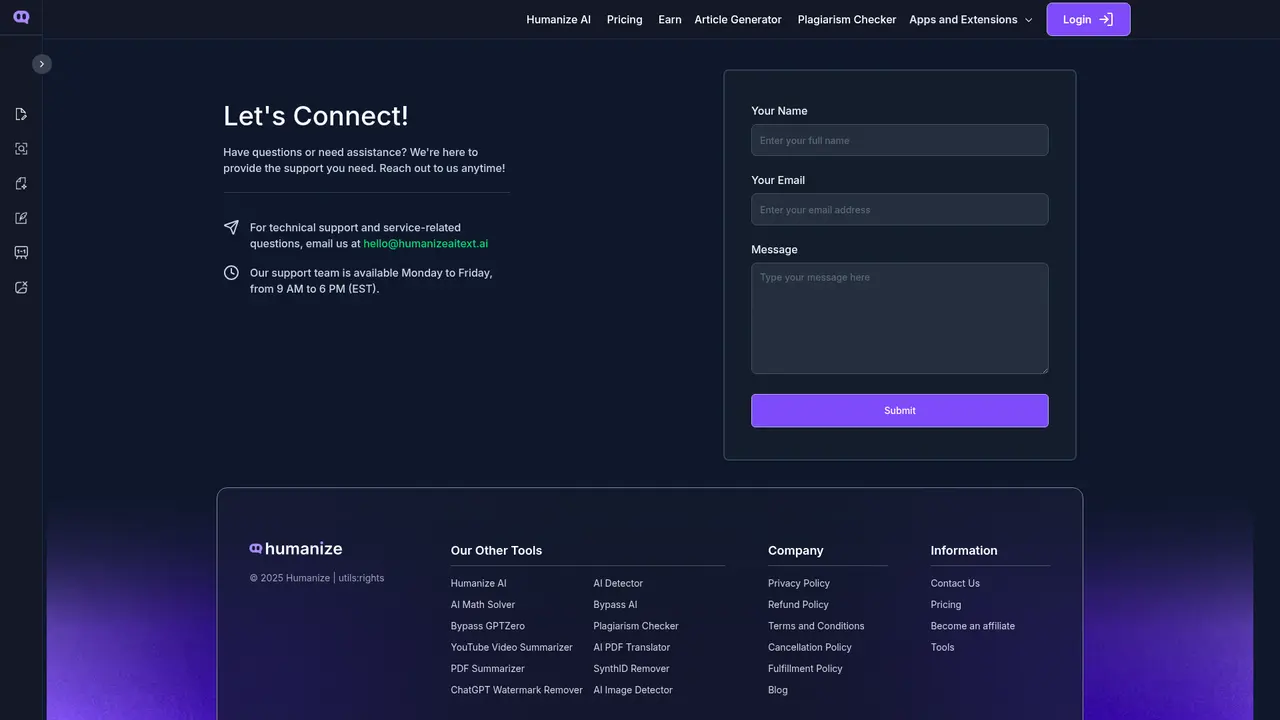Open the scan-detector tool icon in sidebar
The image size is (1280, 720).
pyautogui.click(x=21, y=149)
